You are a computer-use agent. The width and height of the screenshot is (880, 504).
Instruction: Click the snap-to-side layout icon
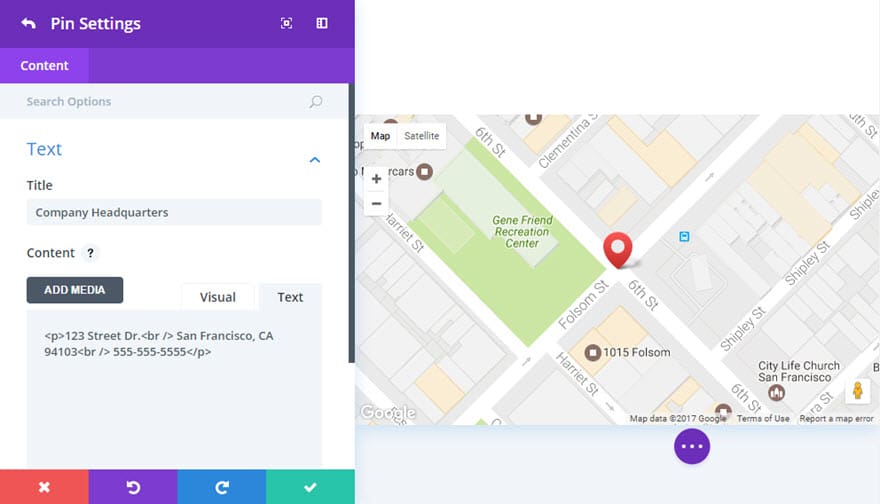[x=322, y=23]
